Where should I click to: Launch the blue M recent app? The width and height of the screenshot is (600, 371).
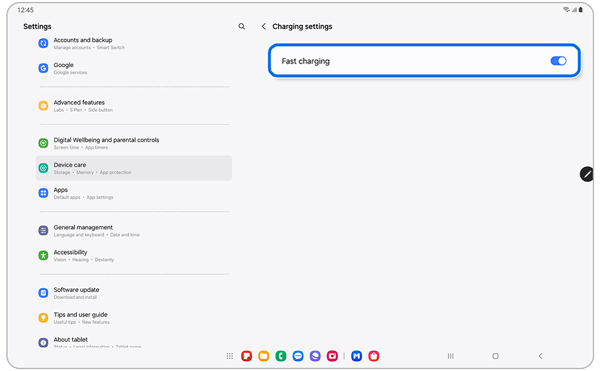[357, 356]
